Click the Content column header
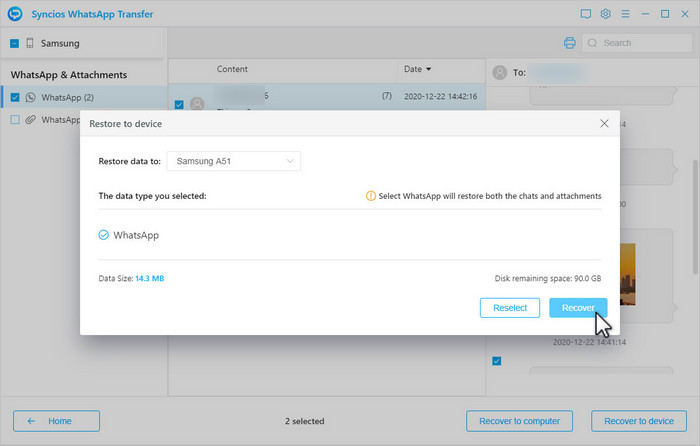700x446 pixels. point(232,69)
